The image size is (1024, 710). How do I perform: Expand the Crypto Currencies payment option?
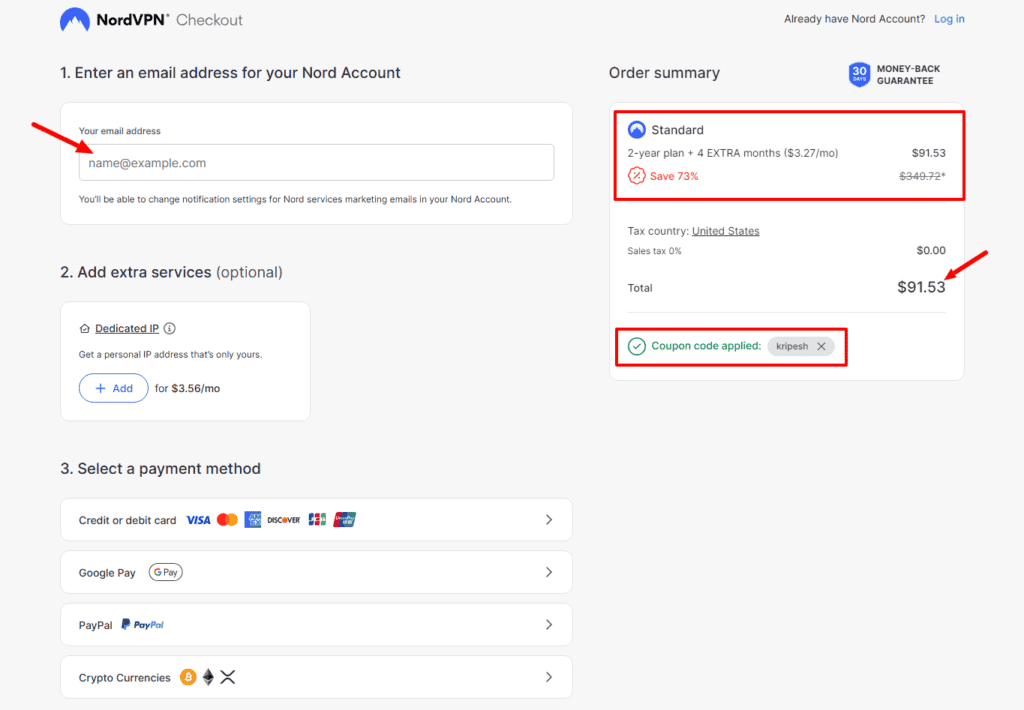[x=548, y=677]
